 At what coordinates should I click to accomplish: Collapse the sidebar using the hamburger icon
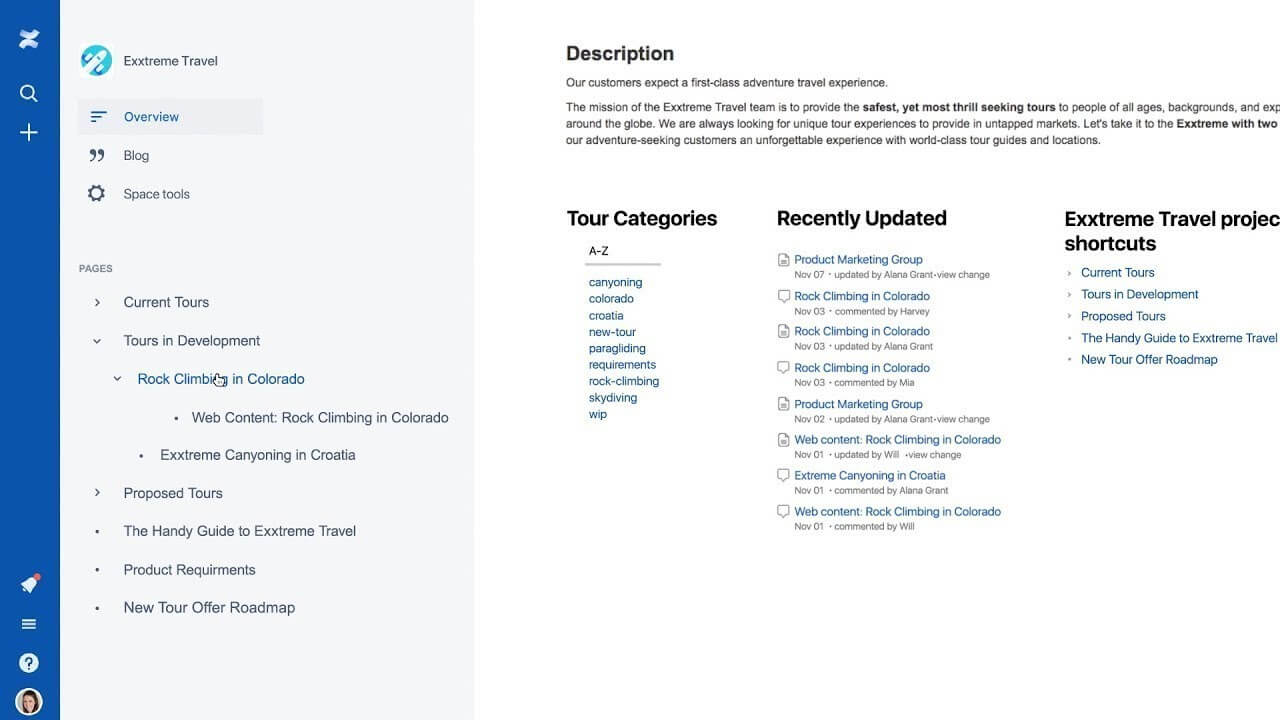click(x=29, y=623)
